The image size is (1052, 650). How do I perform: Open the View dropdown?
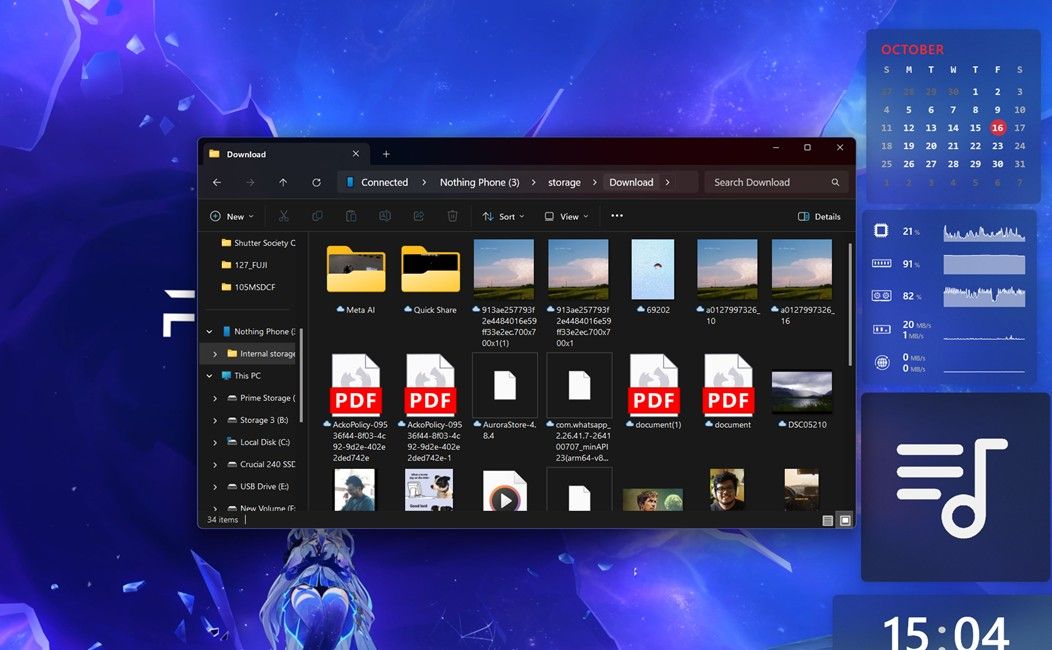click(x=566, y=217)
